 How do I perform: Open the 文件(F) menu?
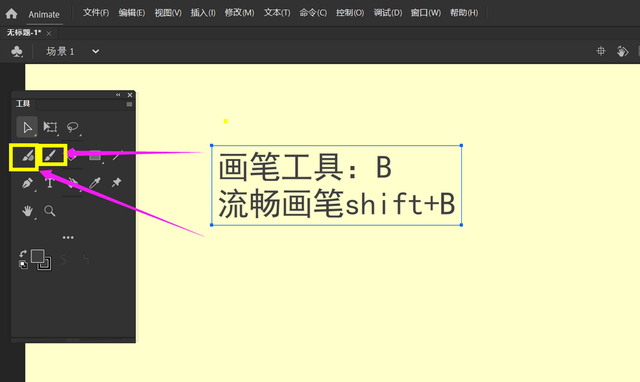point(96,13)
